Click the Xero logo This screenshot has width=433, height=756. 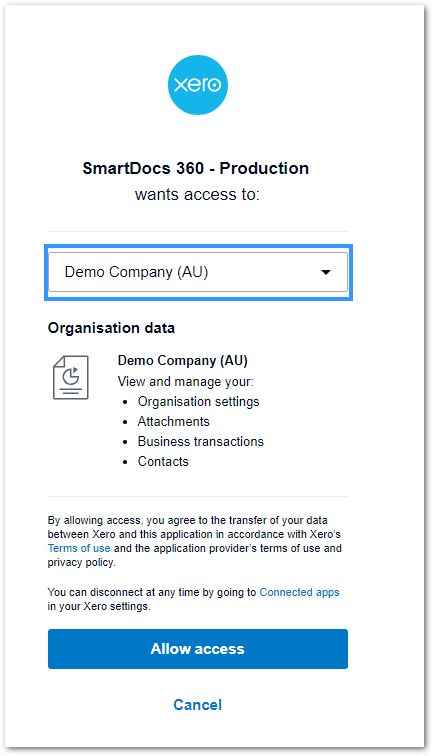tap(198, 85)
